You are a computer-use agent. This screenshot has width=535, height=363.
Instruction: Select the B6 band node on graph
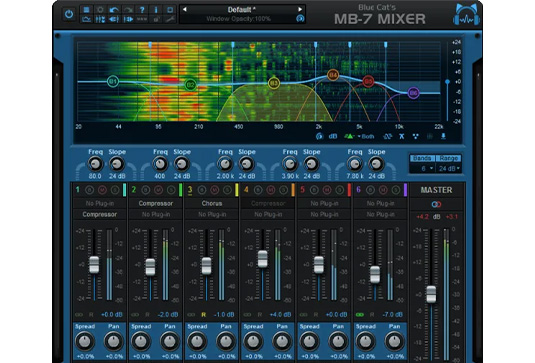414,92
